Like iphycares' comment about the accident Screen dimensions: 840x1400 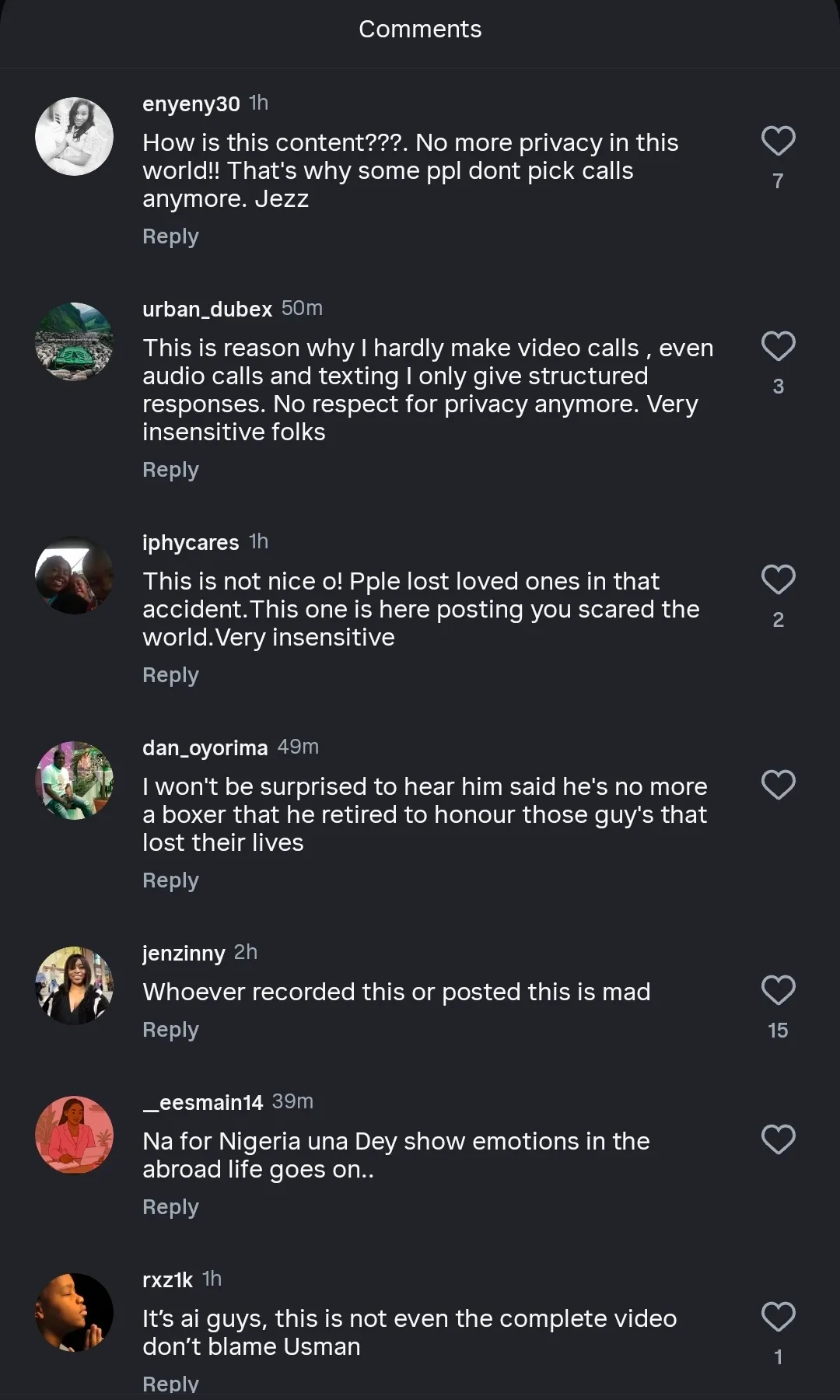[x=778, y=579]
